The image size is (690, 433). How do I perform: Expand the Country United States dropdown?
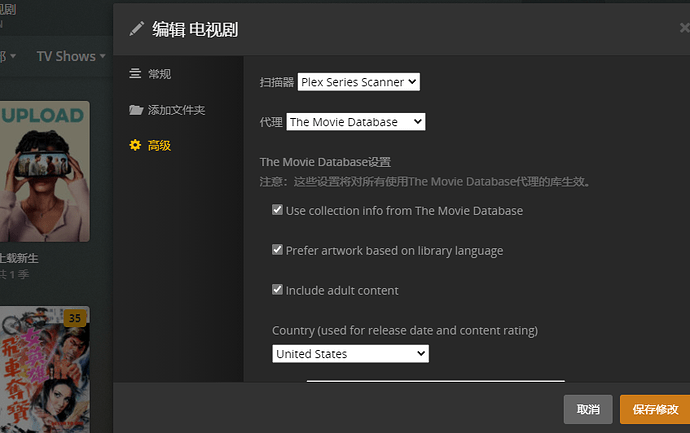pos(350,354)
